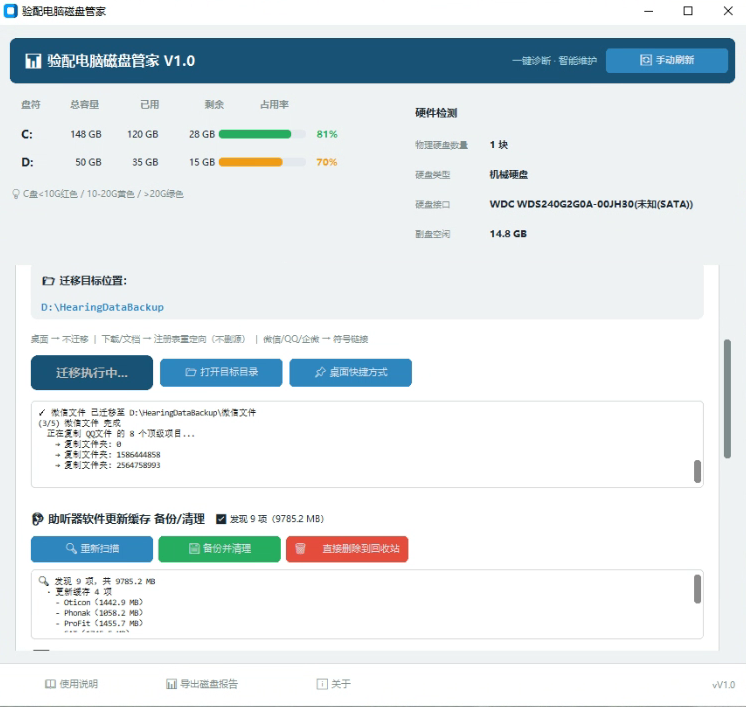Screen dimensions: 746x707
Task: Rescan cache using 重新扫描 button
Action: tap(92, 549)
